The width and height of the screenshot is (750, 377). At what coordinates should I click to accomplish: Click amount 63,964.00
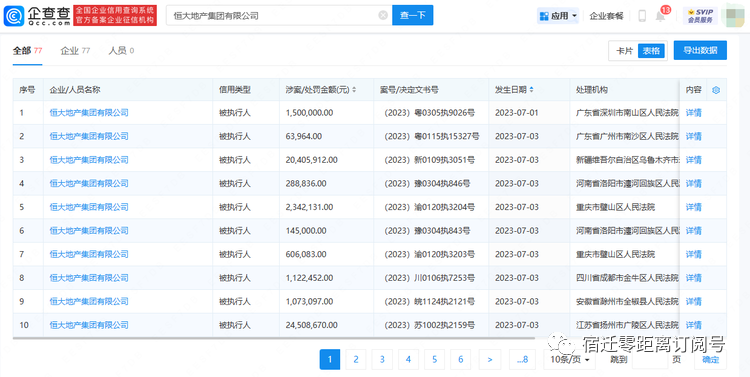[304, 136]
